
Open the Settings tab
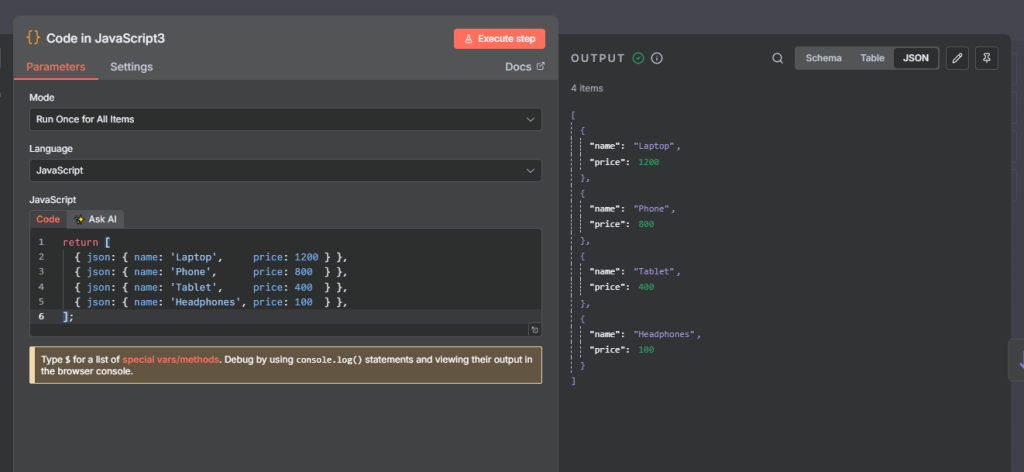point(131,67)
